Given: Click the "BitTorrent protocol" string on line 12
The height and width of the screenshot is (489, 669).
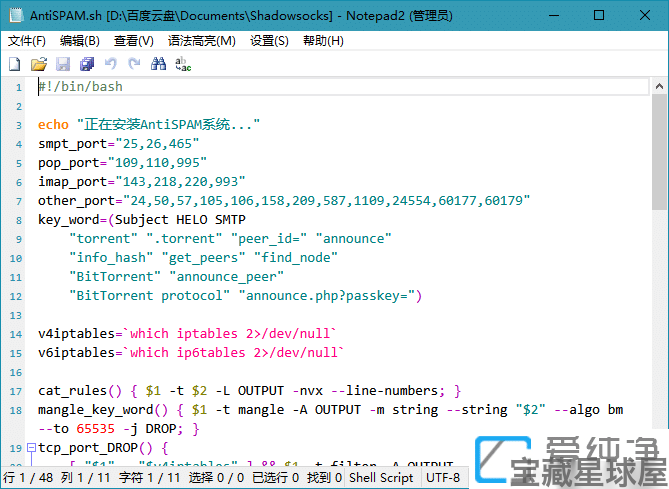Looking at the screenshot, I should pos(150,296).
